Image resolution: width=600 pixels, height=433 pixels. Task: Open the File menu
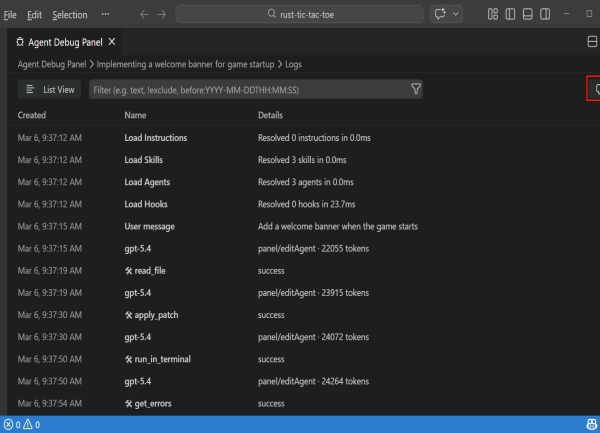pos(10,15)
